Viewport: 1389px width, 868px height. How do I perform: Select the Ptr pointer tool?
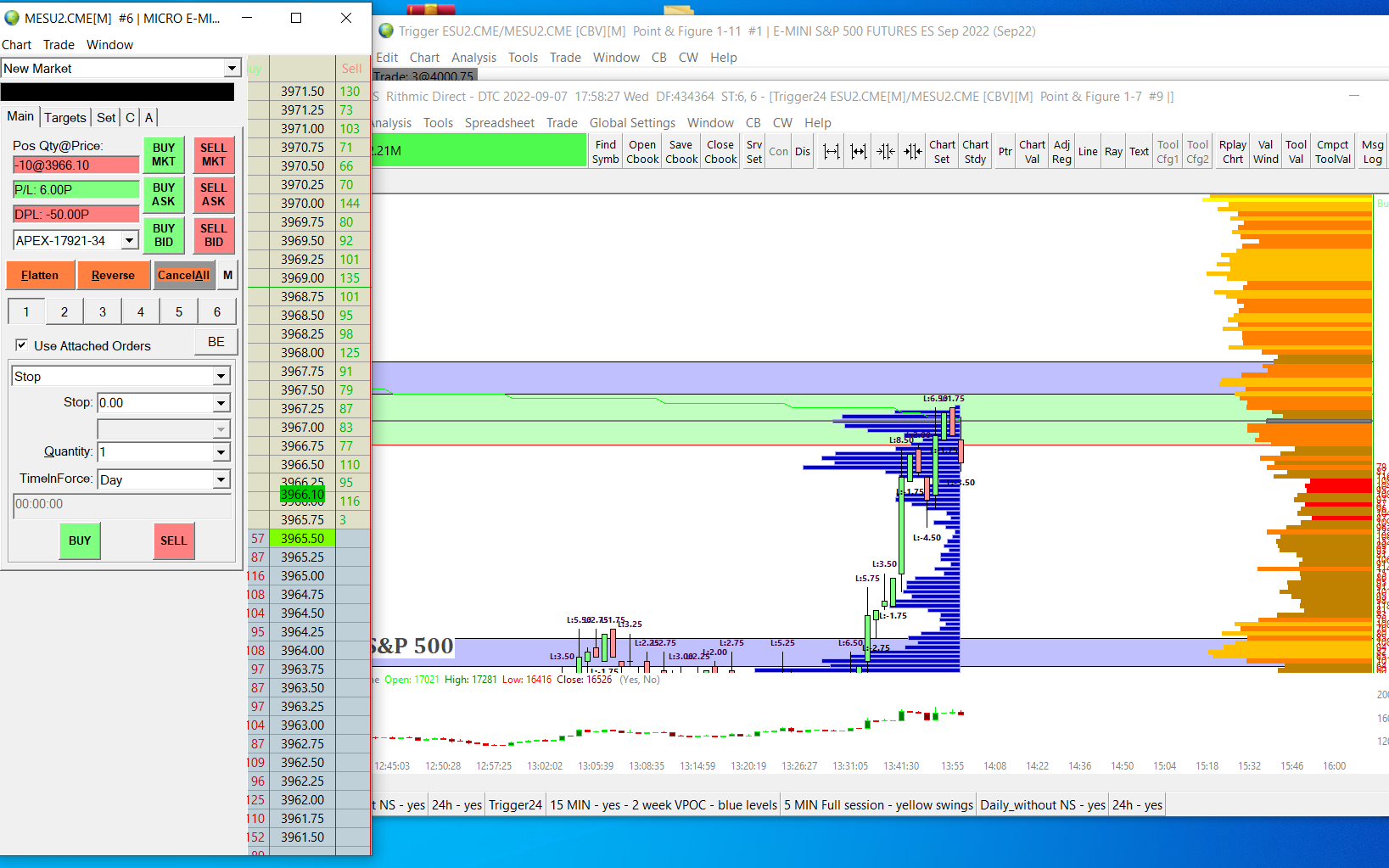coord(1005,151)
